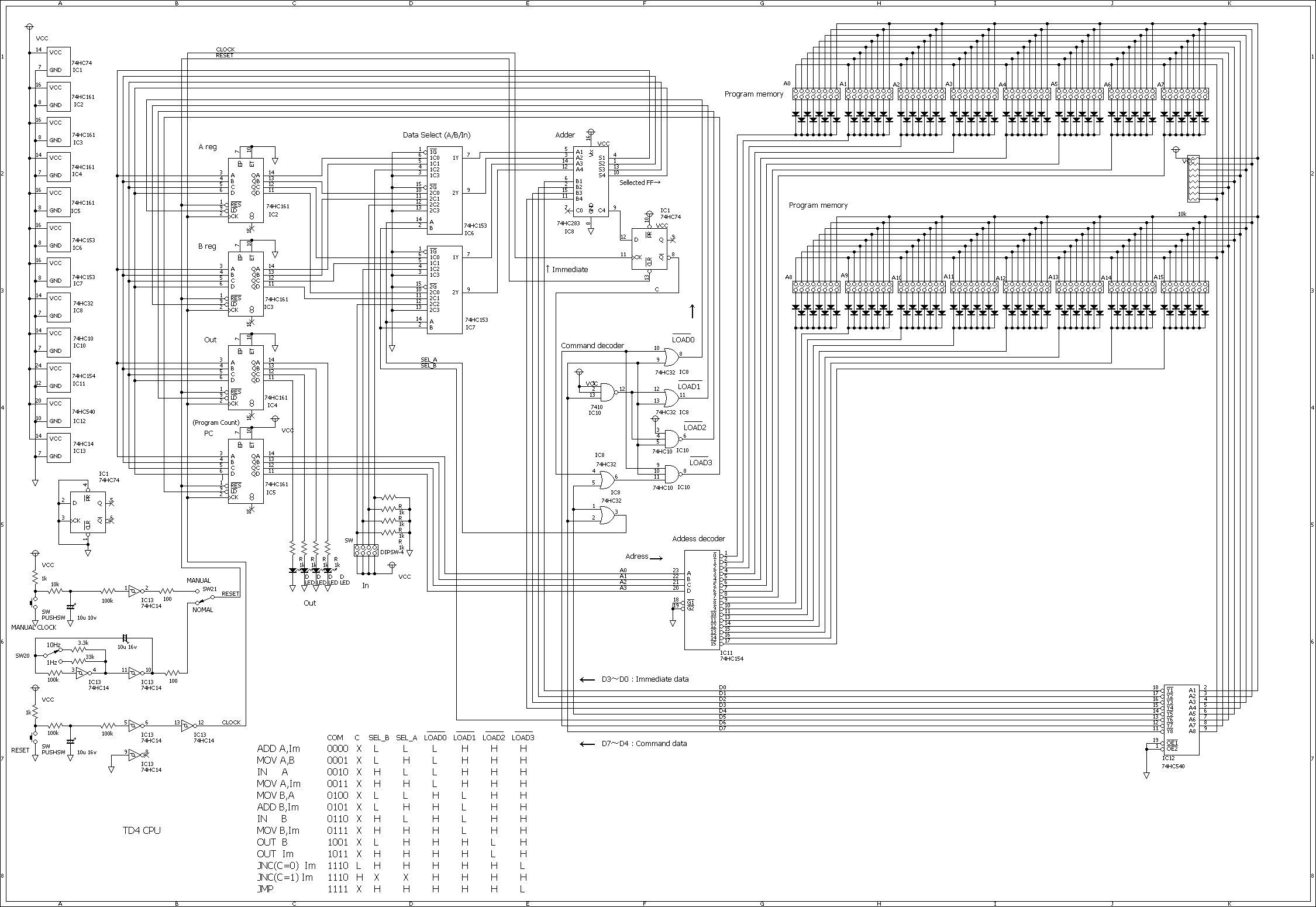1316x907 pixels.
Task: Click the 'MOV B,A' table row
Action: click(x=392, y=795)
